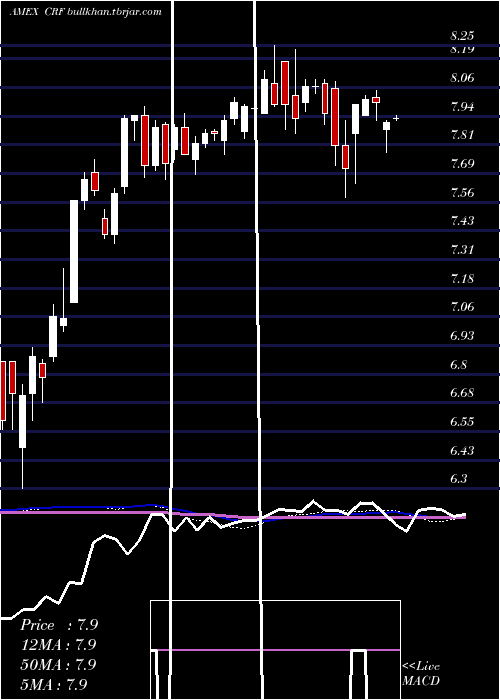Click the 7.69 price axis label

pos(462,164)
